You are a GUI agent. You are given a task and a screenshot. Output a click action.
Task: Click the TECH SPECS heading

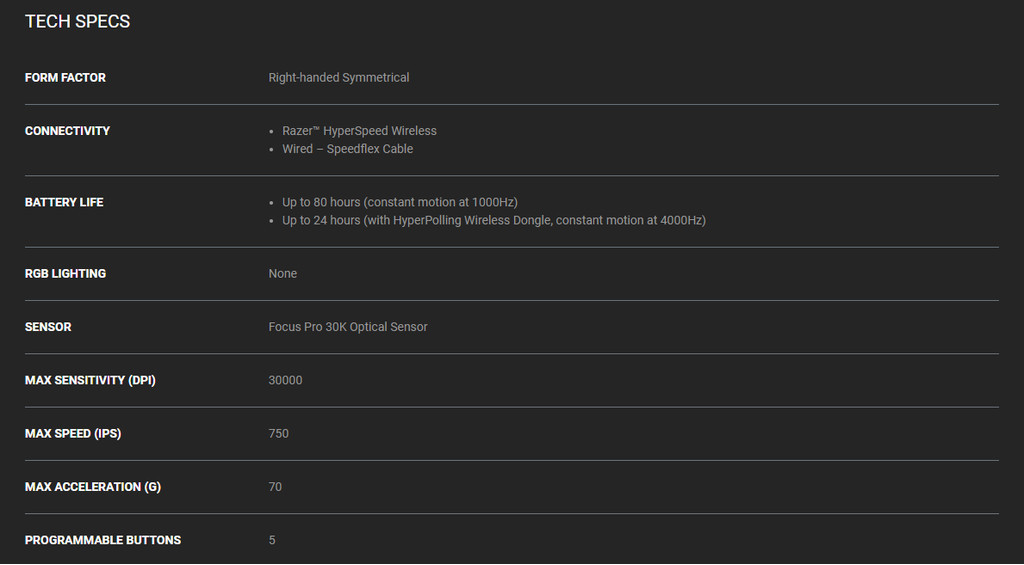point(77,21)
